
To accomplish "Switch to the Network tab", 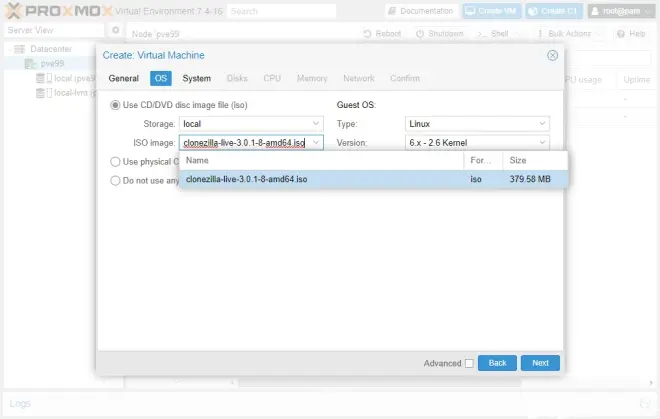I will coord(359,78).
